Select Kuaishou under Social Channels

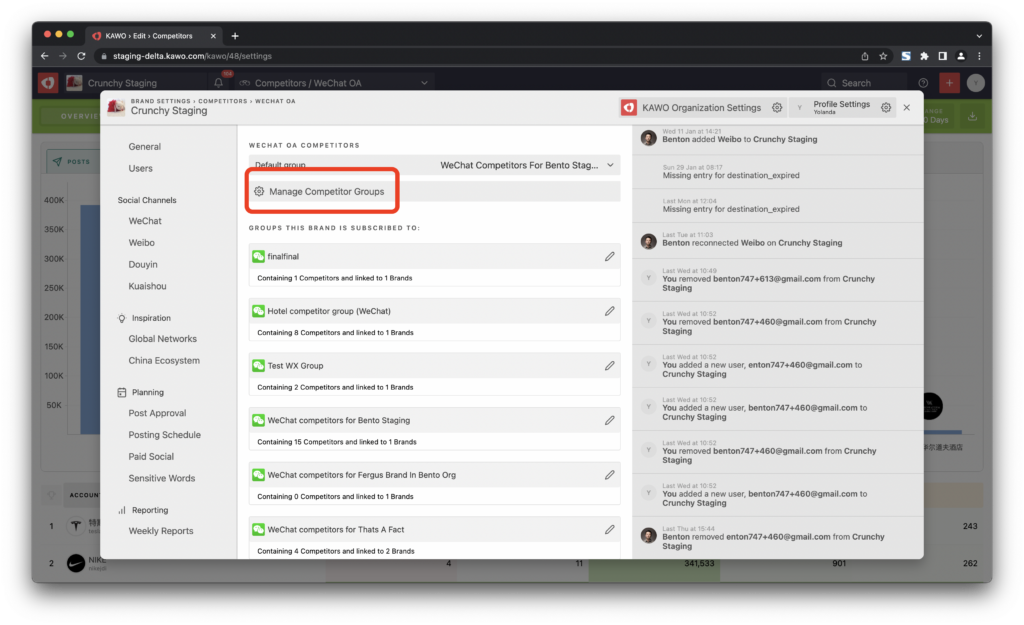tap(148, 286)
